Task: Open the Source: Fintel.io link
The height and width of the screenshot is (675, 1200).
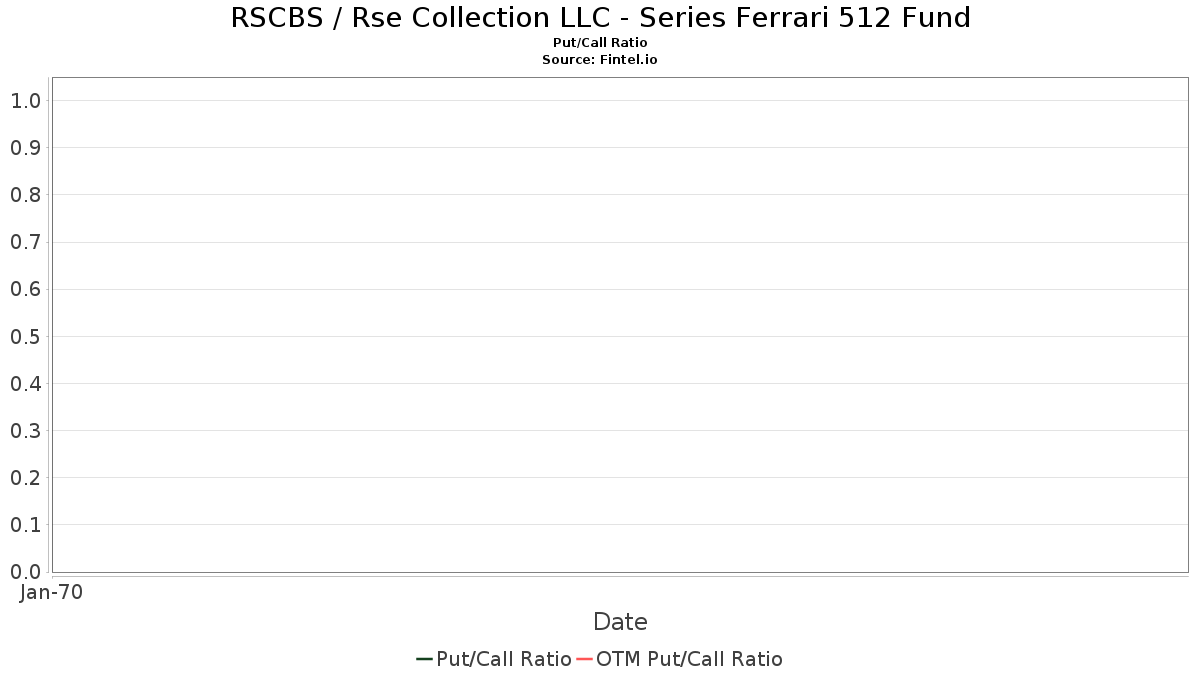Action: click(x=600, y=60)
